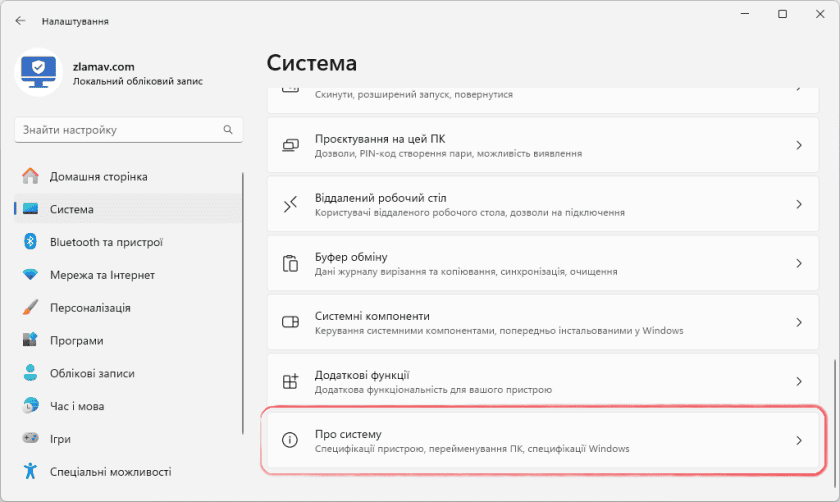
Task: Click the sidebar navigation scrollbar
Action: coord(243,303)
